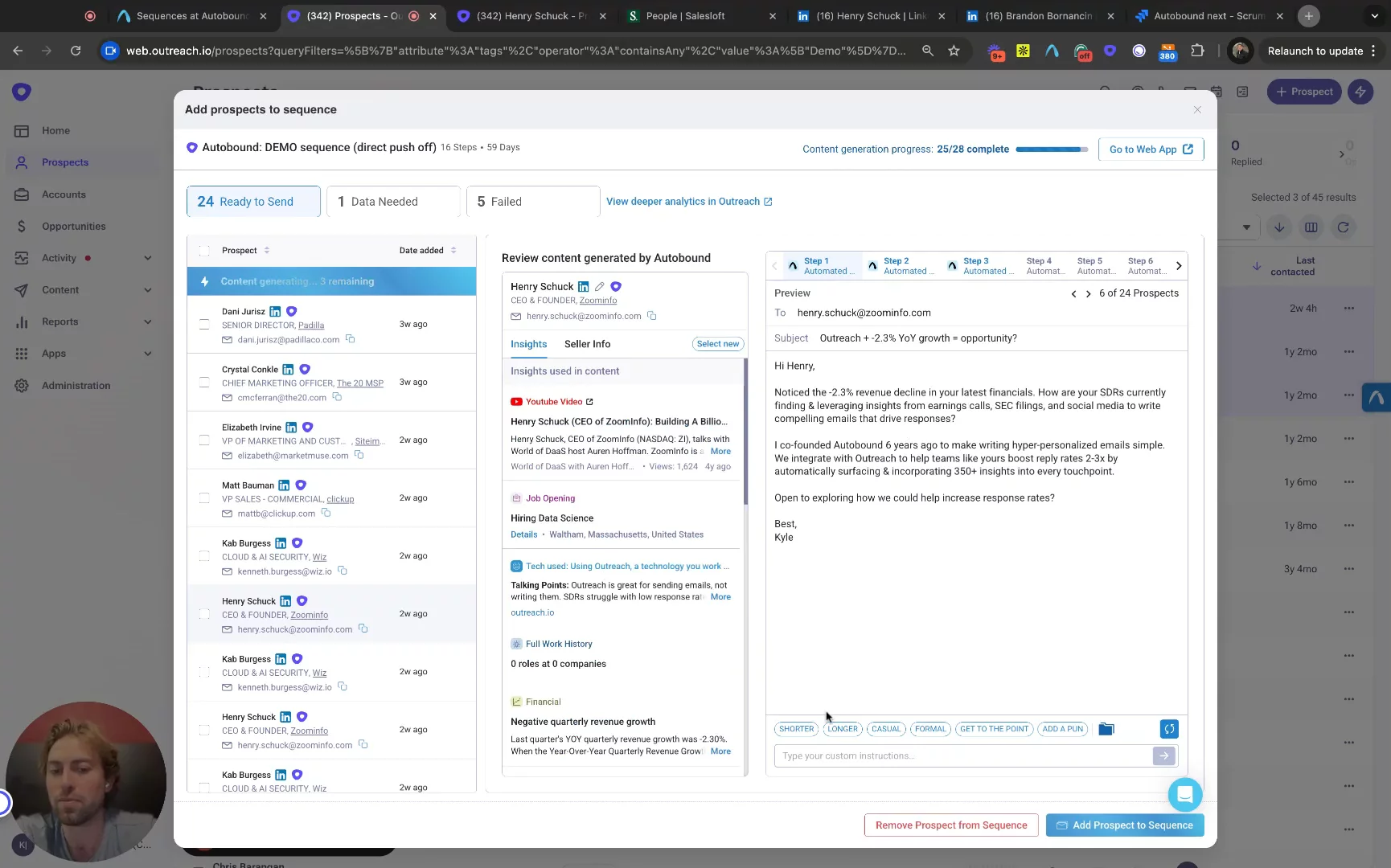1391x868 pixels.
Task: Click the content generation progress bar
Action: 1051,149
